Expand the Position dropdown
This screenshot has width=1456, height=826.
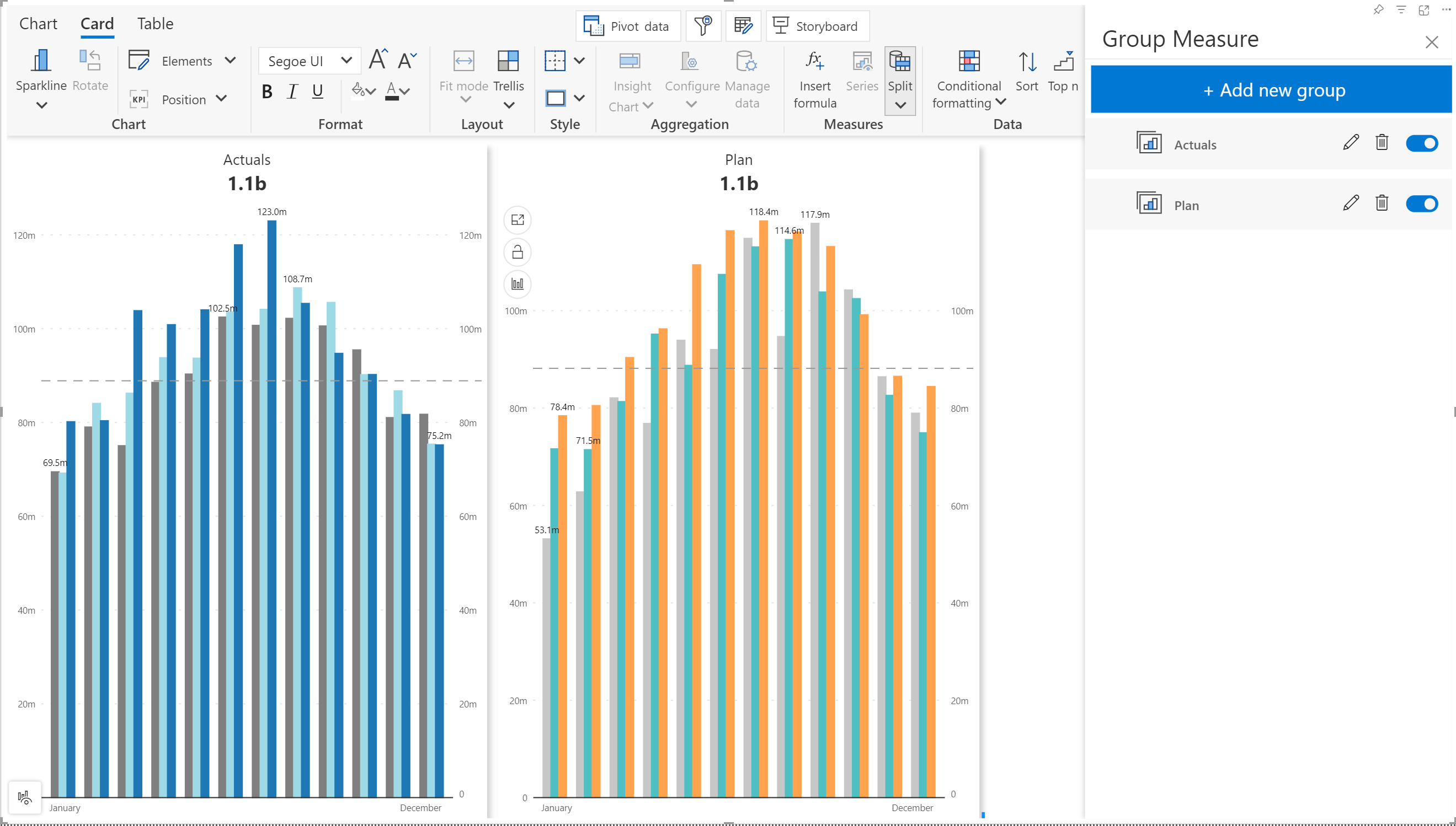[221, 99]
